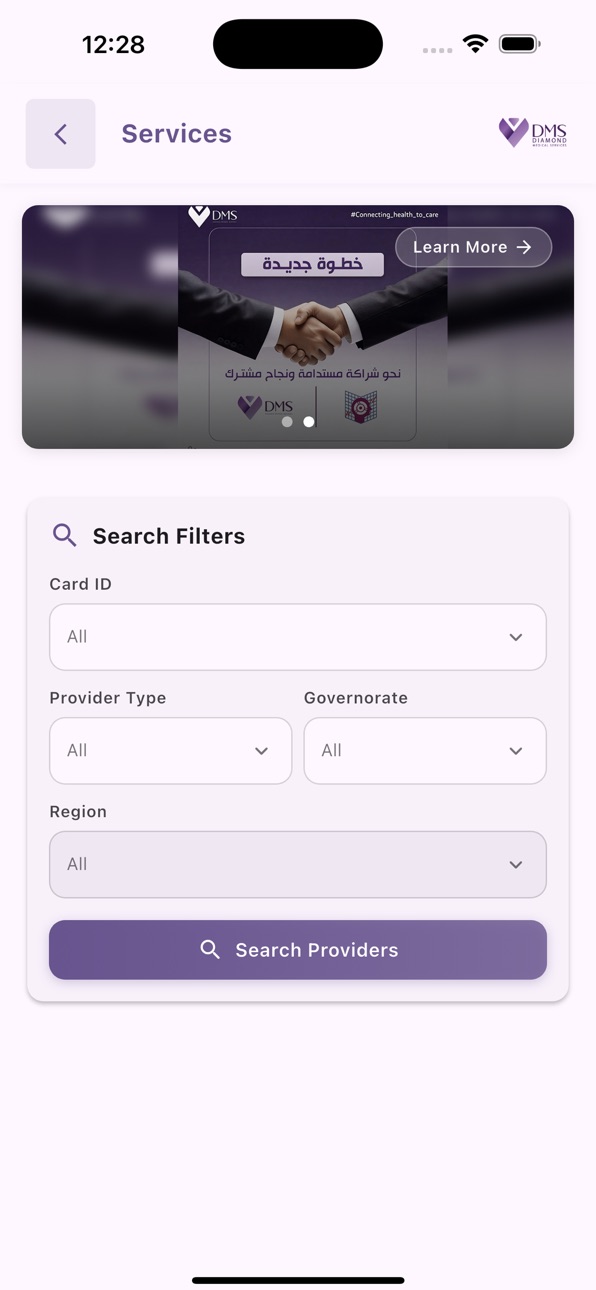The image size is (596, 1290).
Task: Select the second banner page dot
Action: tap(309, 422)
